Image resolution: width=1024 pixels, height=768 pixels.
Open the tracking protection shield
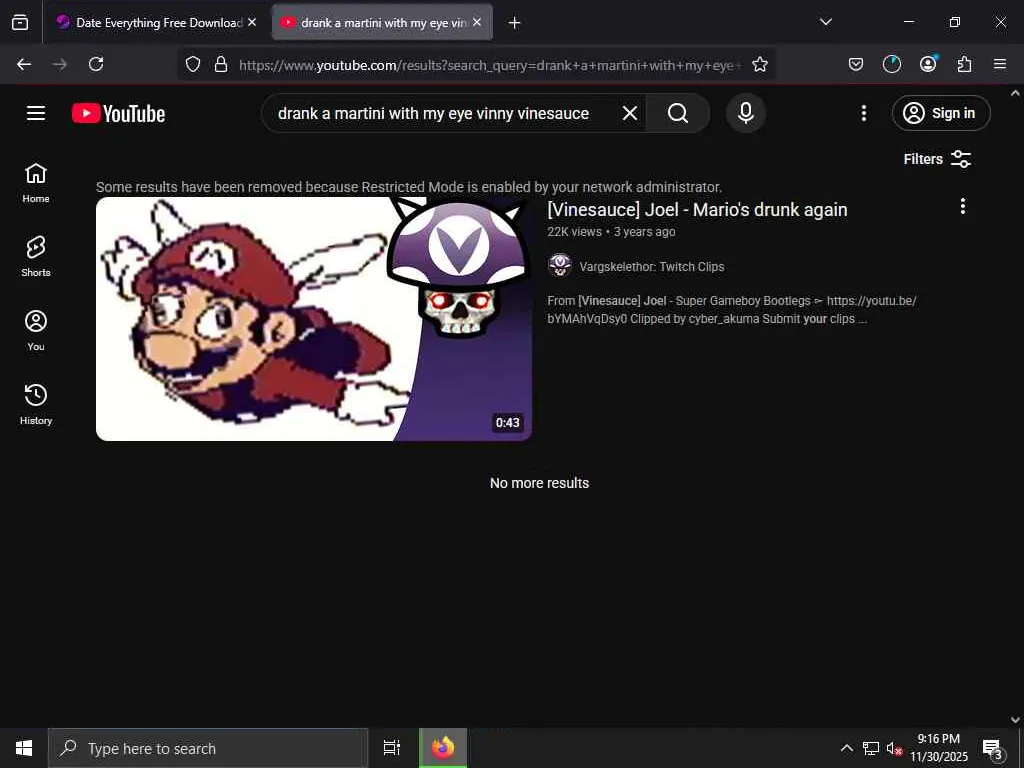[x=193, y=64]
